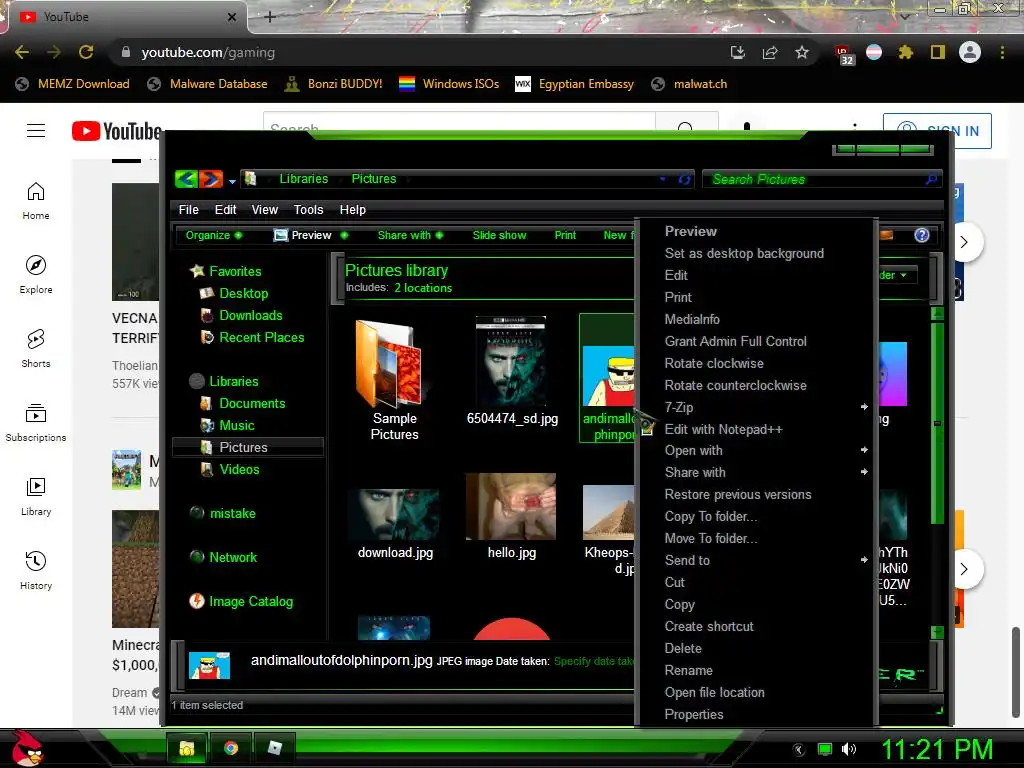Image resolution: width=1024 pixels, height=768 pixels.
Task: Choose Rotate clockwise from context menu
Action: click(714, 363)
